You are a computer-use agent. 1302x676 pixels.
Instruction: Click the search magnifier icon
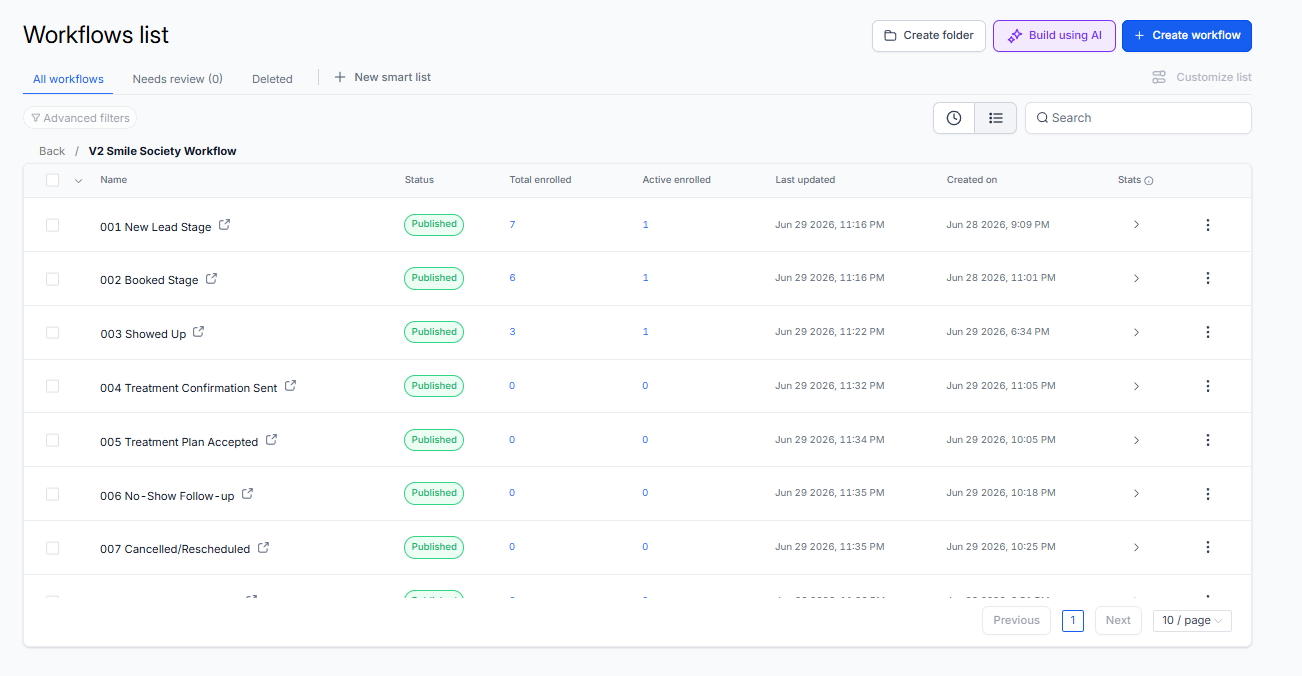point(1043,118)
